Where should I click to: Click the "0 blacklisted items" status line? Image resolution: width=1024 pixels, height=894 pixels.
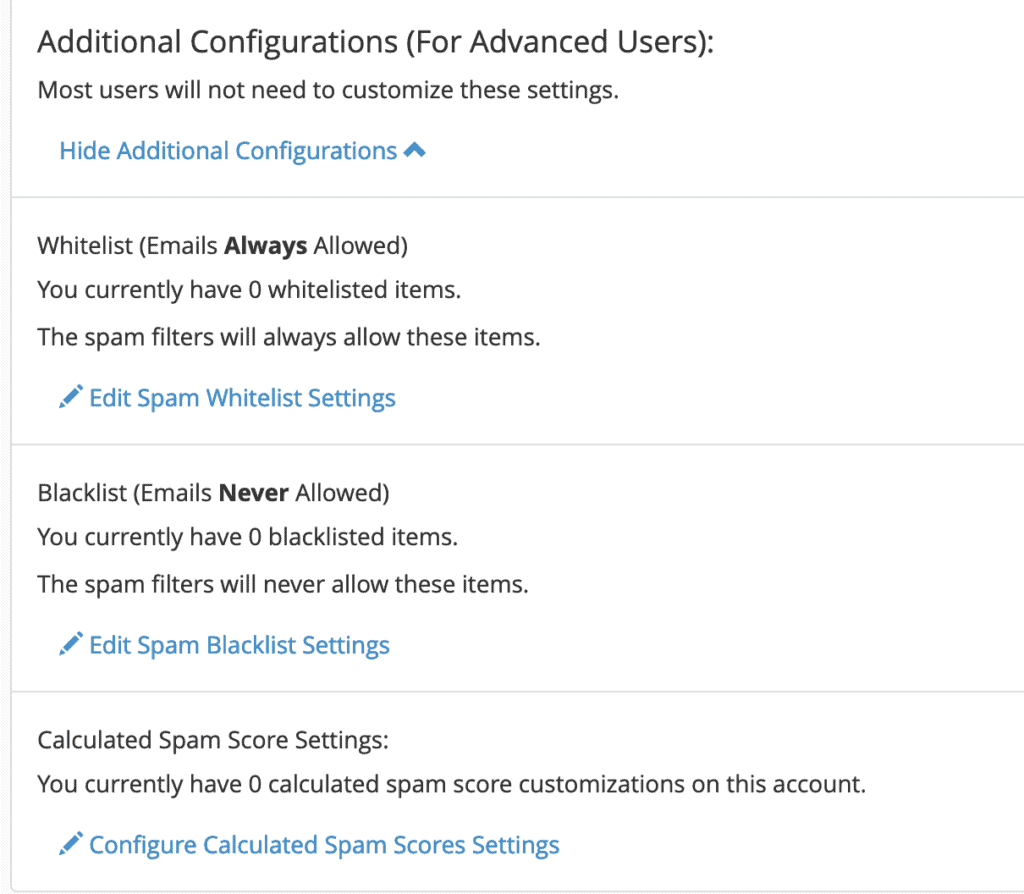[x=247, y=537]
